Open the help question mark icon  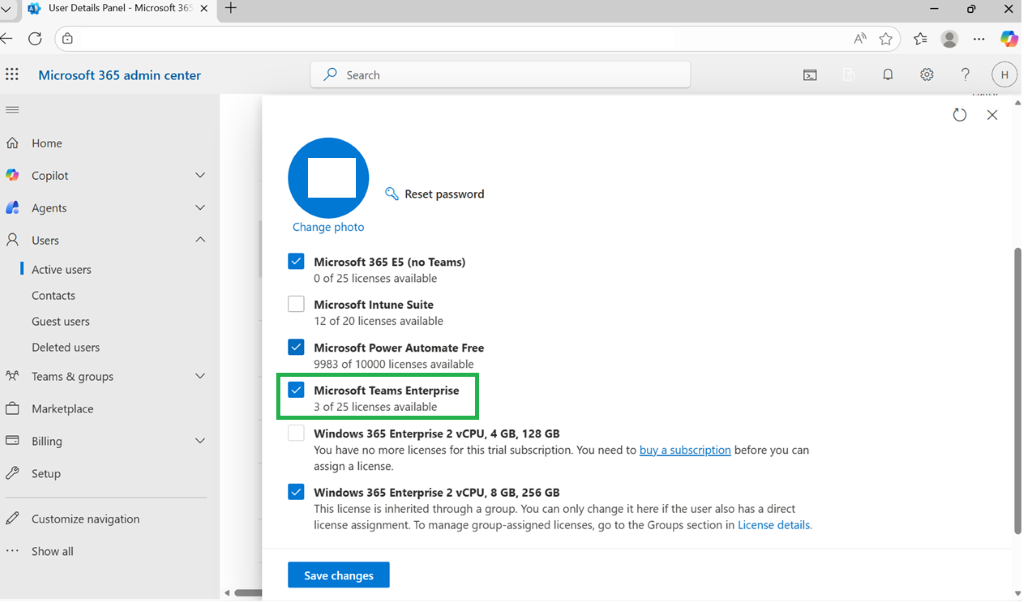(965, 74)
